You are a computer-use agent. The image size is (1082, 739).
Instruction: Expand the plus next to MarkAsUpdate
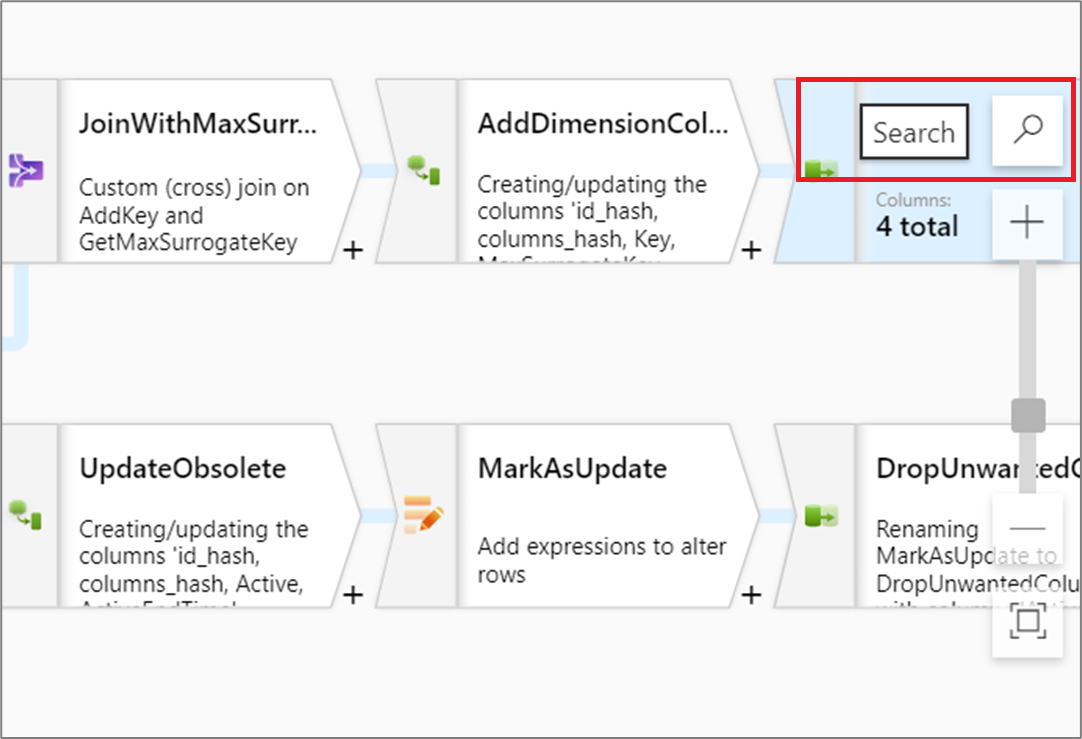click(751, 595)
